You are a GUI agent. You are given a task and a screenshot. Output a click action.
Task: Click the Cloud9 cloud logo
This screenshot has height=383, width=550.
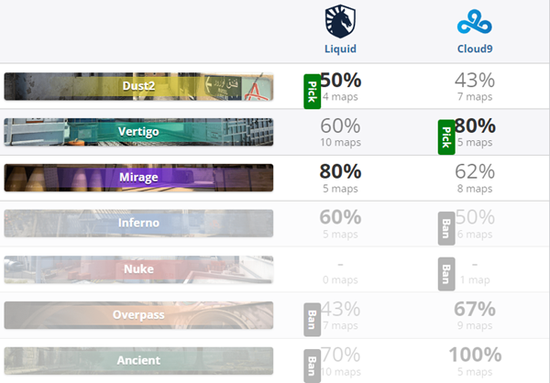pos(474,22)
